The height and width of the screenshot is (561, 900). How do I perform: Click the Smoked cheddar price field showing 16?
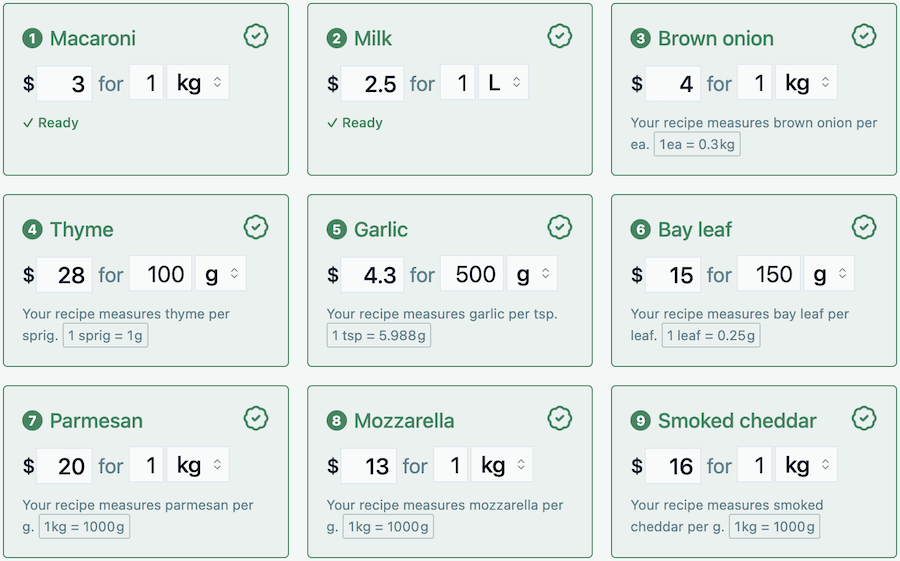tap(673, 465)
